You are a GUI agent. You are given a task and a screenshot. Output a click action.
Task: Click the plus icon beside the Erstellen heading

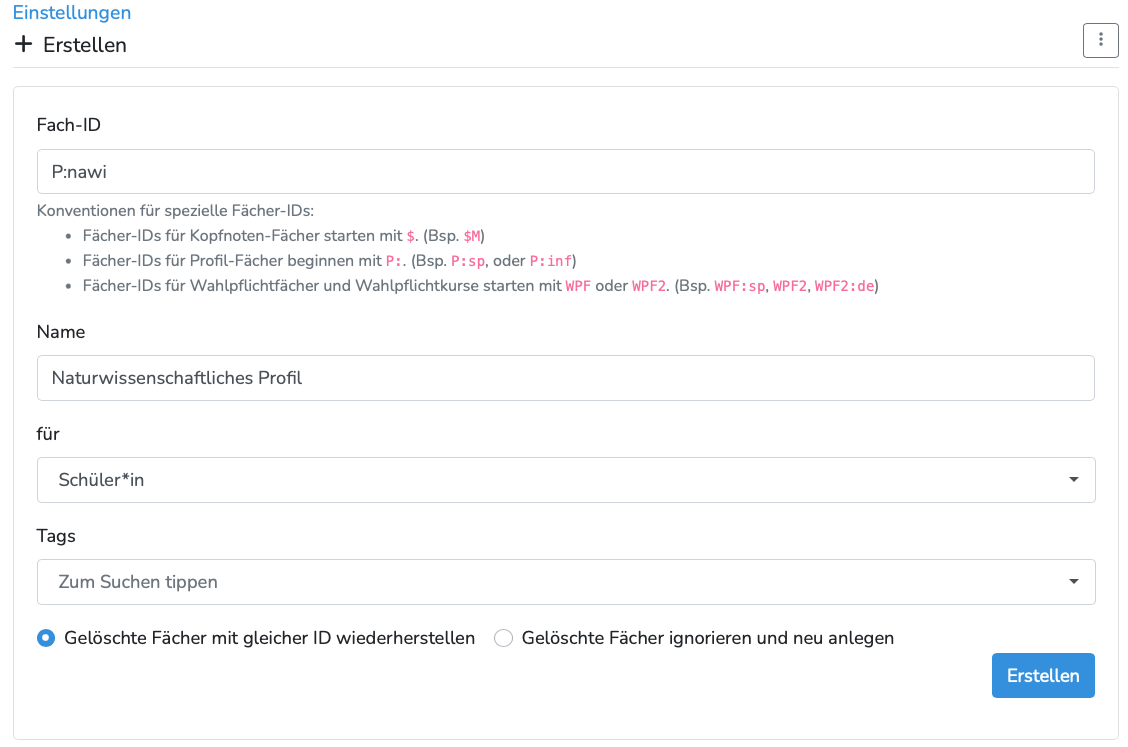[24, 45]
